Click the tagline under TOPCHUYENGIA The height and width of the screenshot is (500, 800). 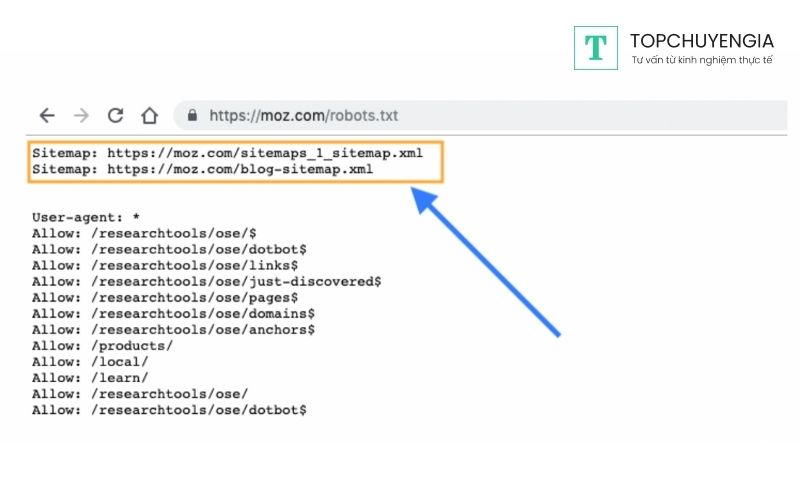tap(701, 61)
